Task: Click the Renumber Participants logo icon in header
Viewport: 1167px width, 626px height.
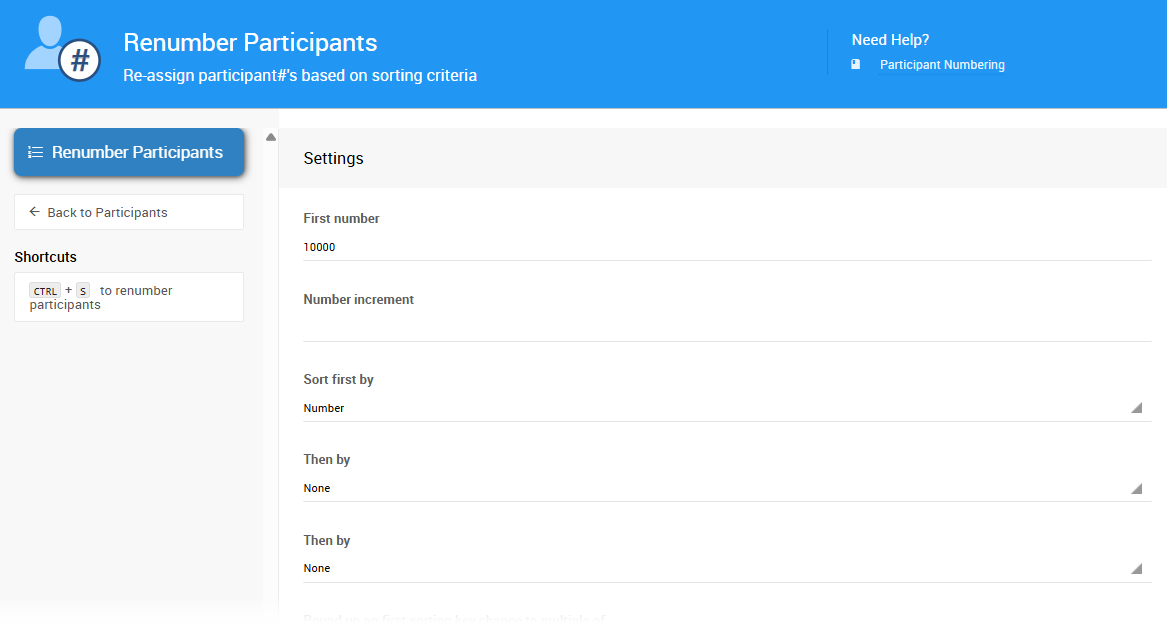Action: pyautogui.click(x=62, y=49)
